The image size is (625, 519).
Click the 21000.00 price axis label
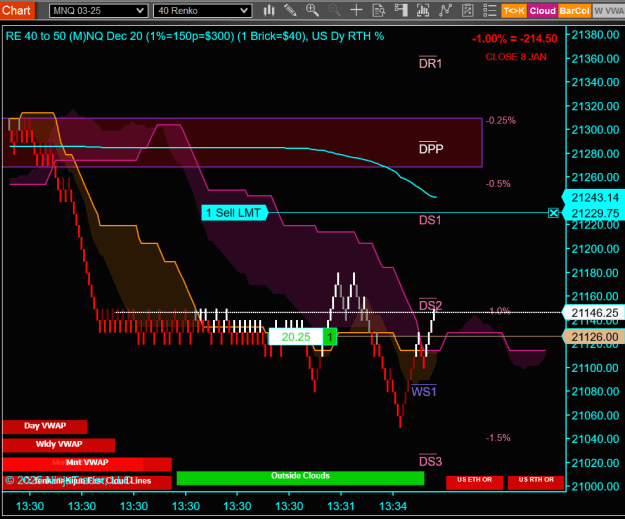[595, 487]
